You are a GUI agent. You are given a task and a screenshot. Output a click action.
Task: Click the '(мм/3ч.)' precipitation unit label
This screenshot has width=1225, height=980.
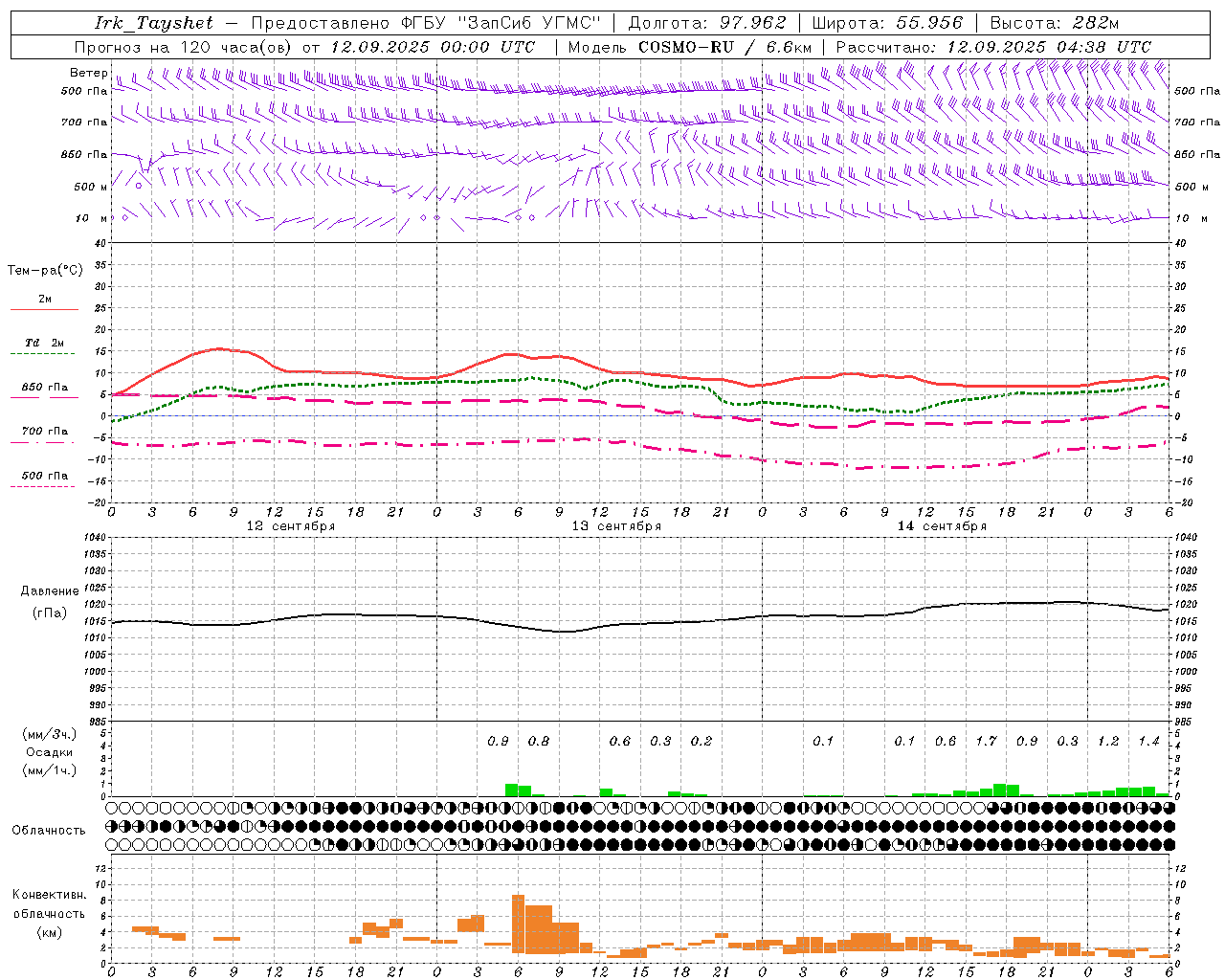(x=50, y=734)
